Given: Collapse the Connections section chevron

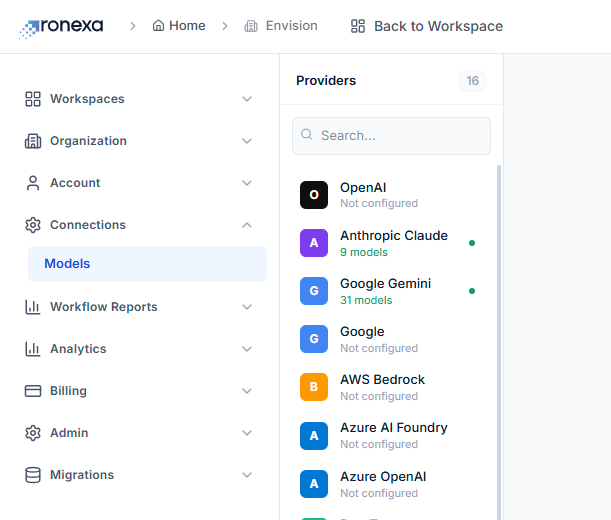Looking at the screenshot, I should (x=247, y=225).
